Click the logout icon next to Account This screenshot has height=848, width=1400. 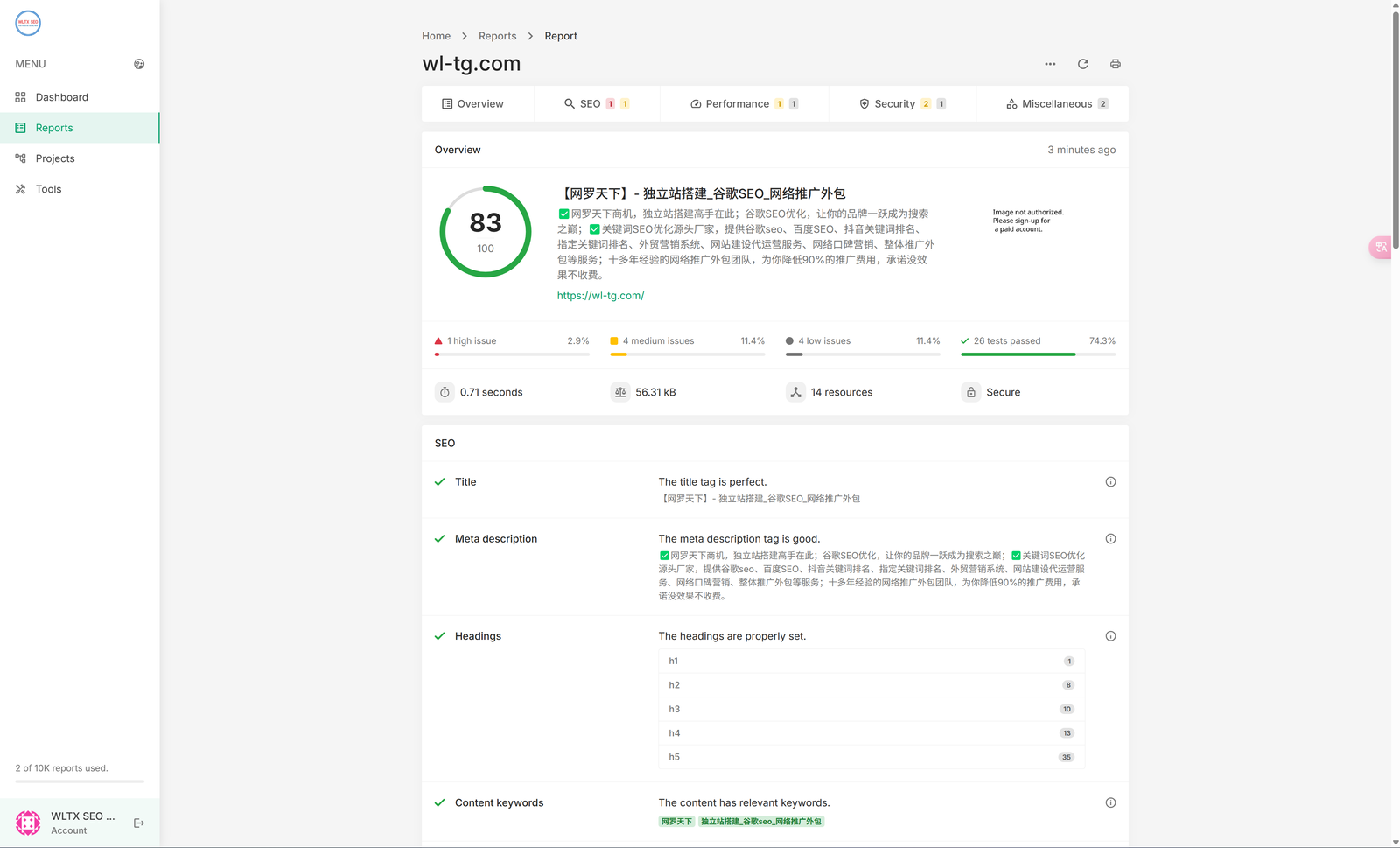coord(139,823)
